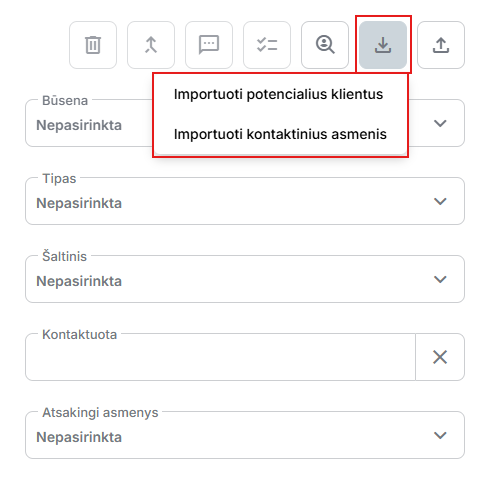
Task: Expand the Būsena dropdown chevron
Action: tap(440, 123)
